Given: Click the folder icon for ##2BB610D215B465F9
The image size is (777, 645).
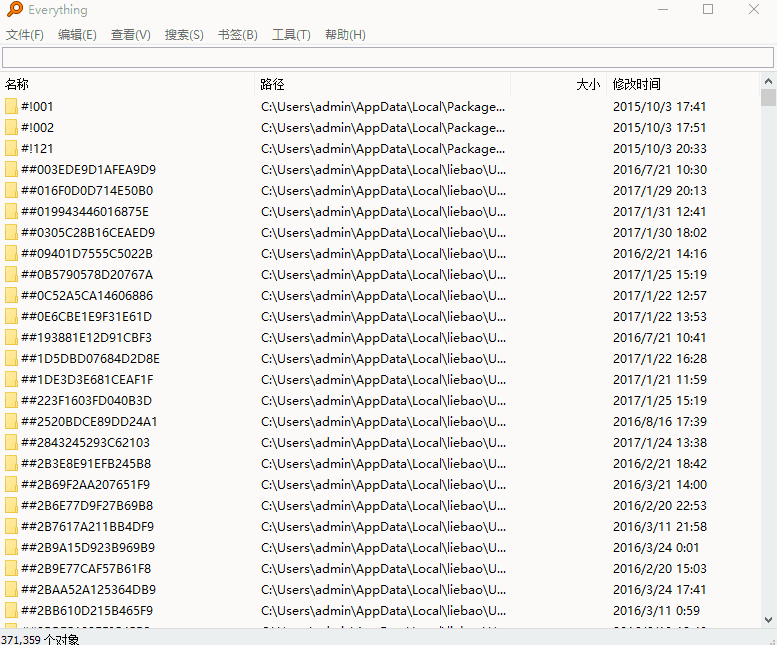Looking at the screenshot, I should pos(11,611).
